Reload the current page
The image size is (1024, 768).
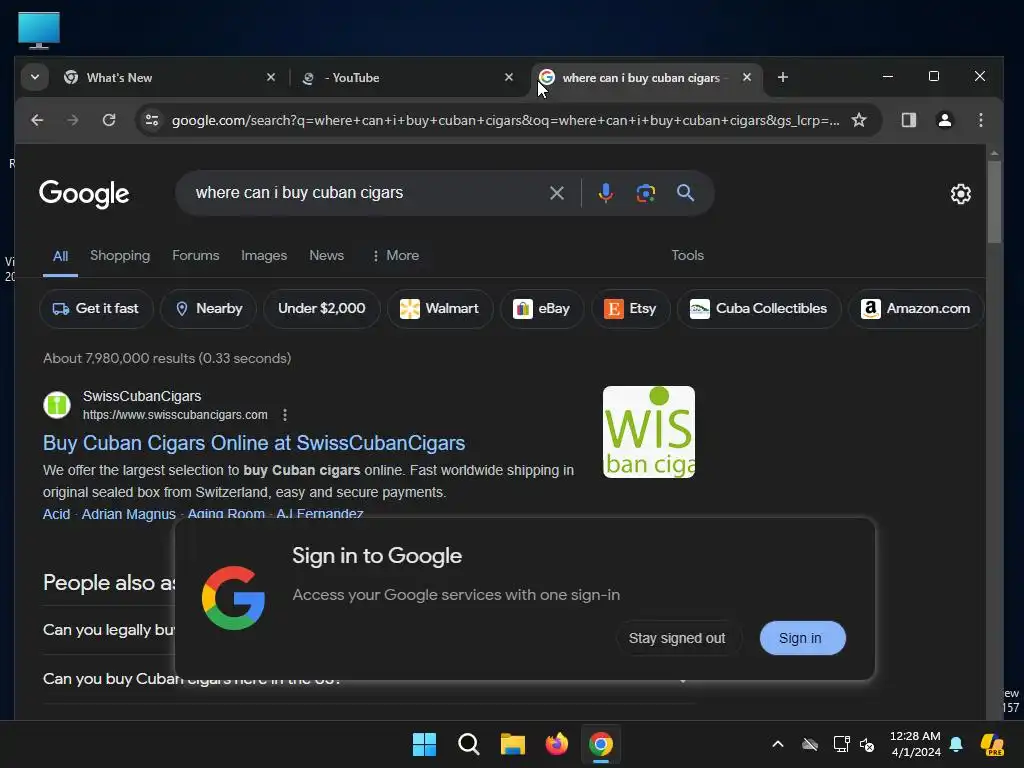coord(109,120)
